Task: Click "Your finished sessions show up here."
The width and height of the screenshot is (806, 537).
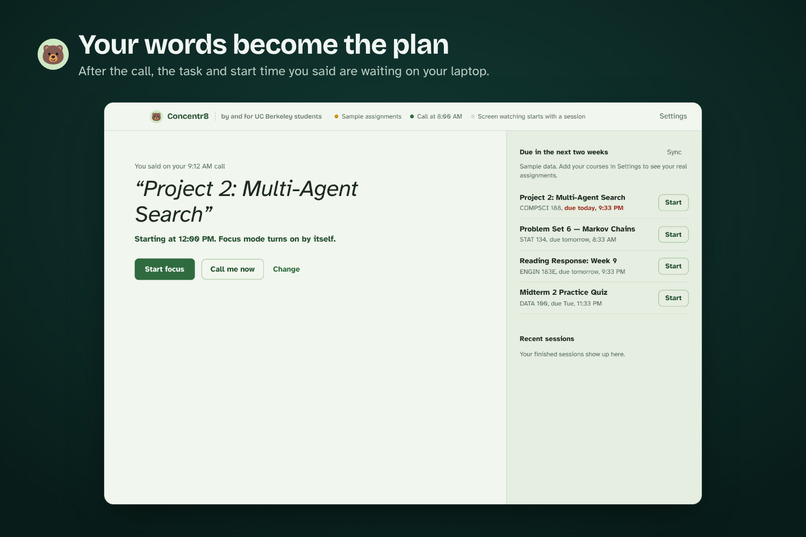Action: 572,354
